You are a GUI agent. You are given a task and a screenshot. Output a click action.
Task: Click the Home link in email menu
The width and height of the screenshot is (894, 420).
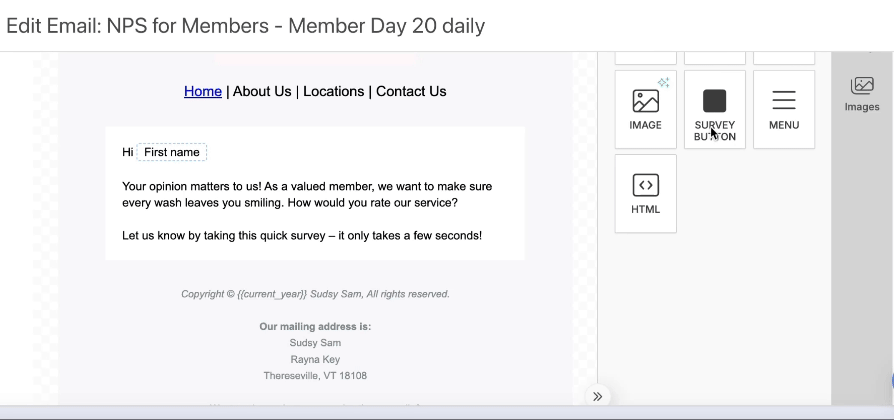tap(203, 91)
